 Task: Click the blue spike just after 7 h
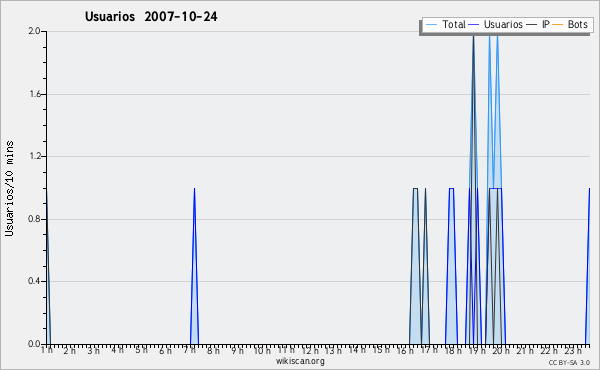click(x=194, y=266)
